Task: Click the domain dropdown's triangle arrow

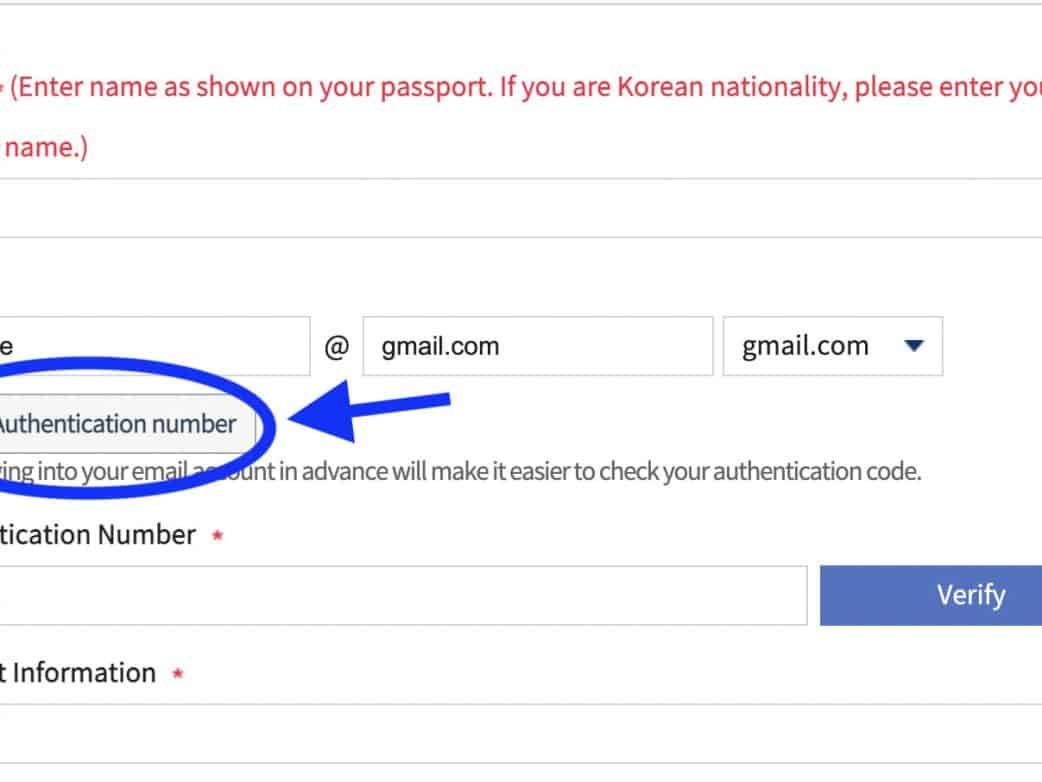Action: pyautogui.click(x=913, y=347)
